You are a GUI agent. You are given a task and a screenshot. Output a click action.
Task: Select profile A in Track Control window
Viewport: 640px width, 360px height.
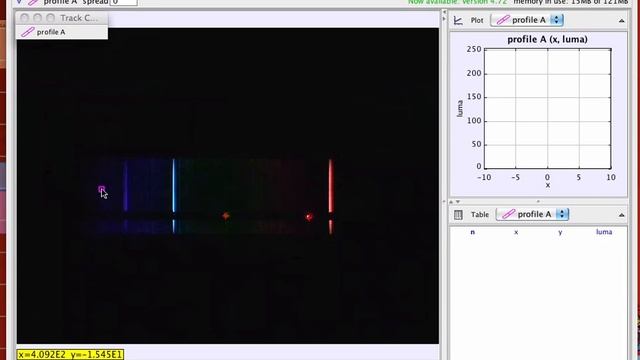click(62, 32)
